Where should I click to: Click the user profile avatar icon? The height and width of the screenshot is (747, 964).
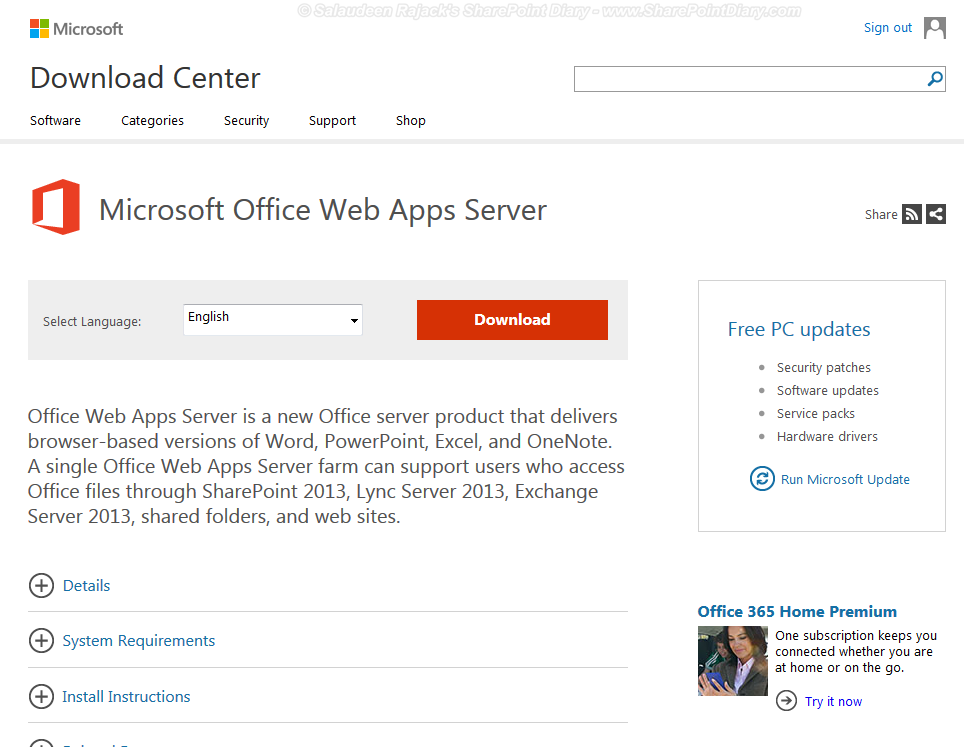(934, 28)
